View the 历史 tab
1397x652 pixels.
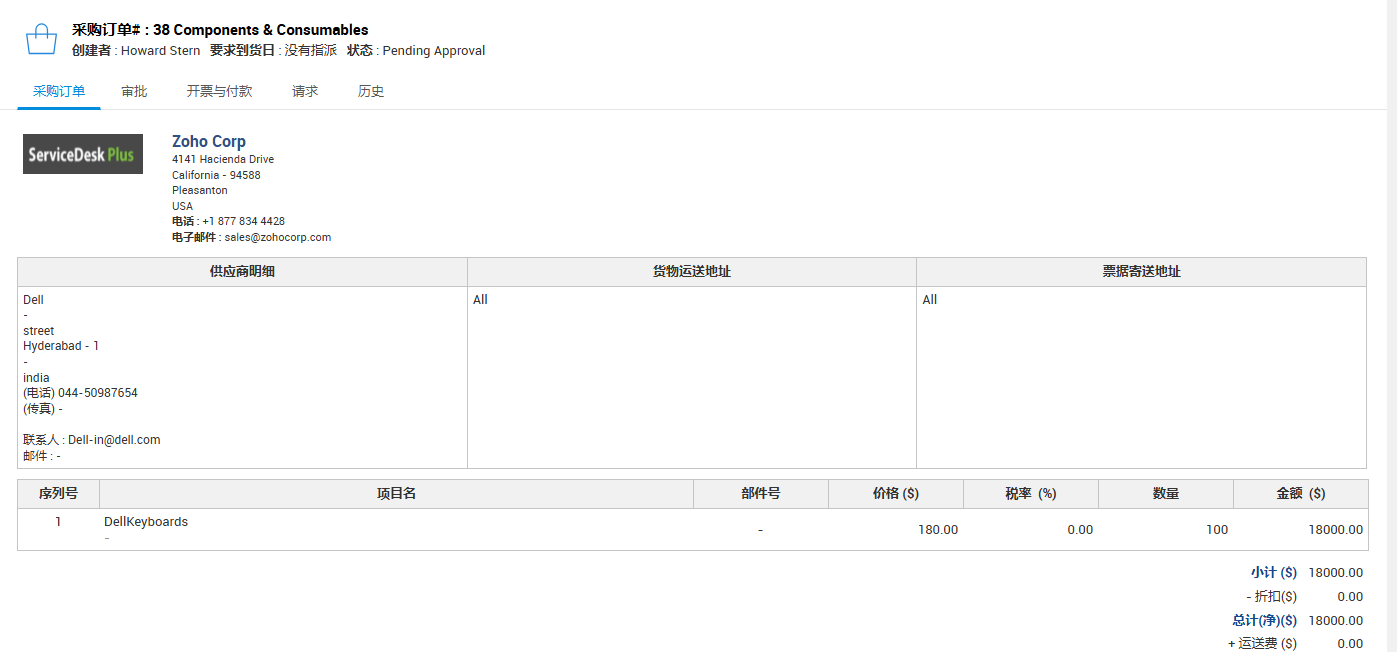point(371,91)
